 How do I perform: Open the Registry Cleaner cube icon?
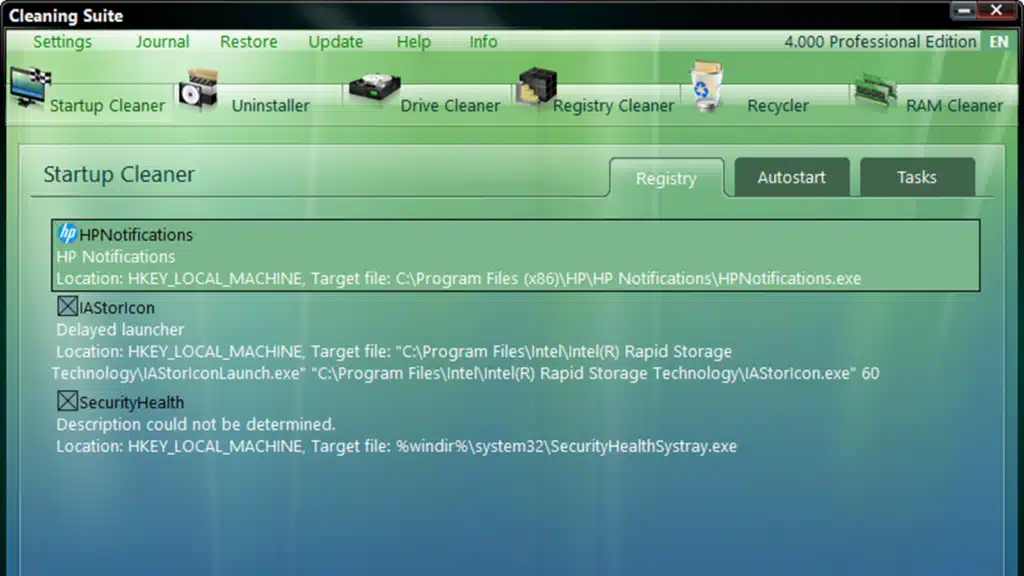click(537, 86)
